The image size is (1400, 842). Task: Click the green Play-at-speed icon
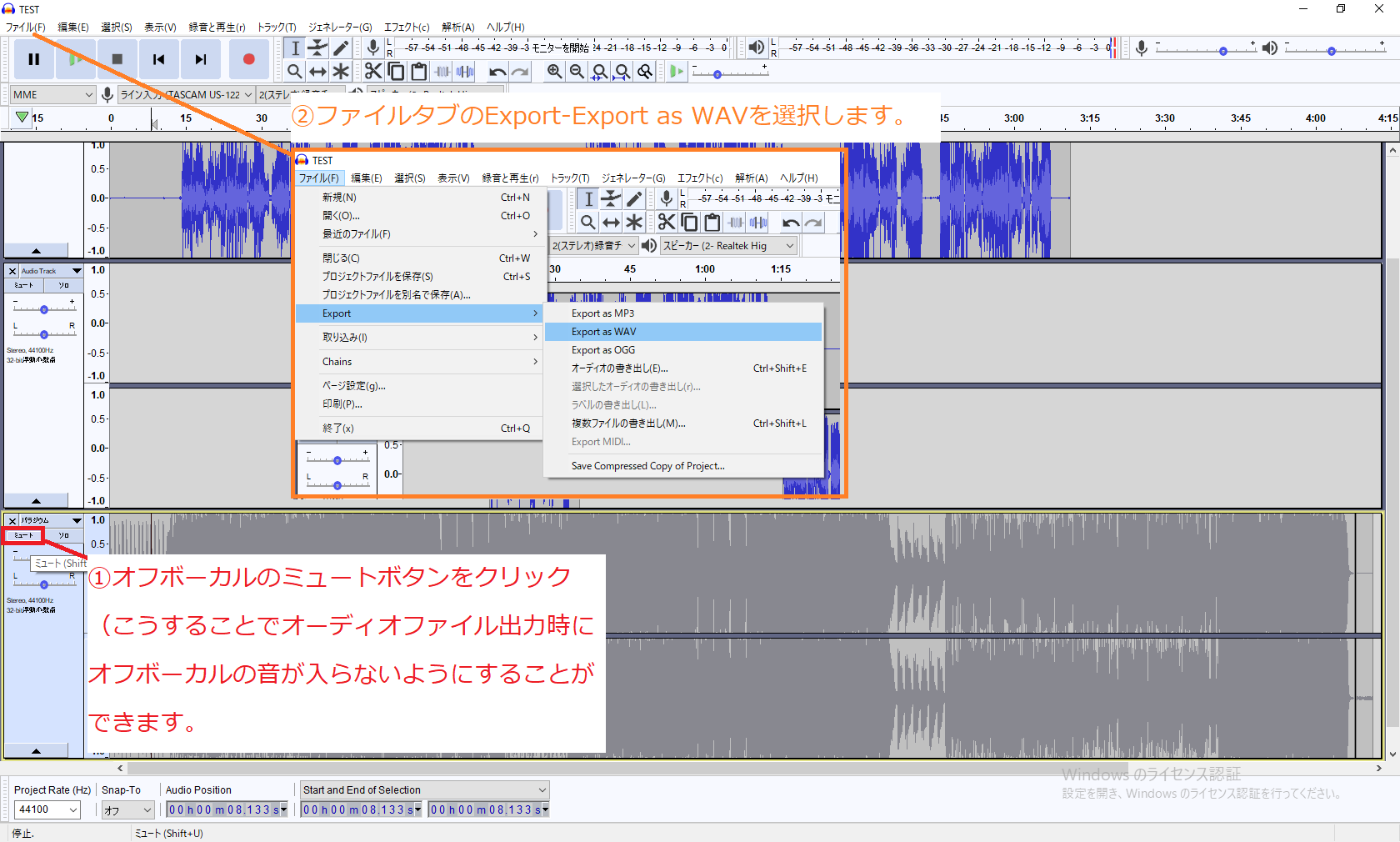[x=676, y=72]
